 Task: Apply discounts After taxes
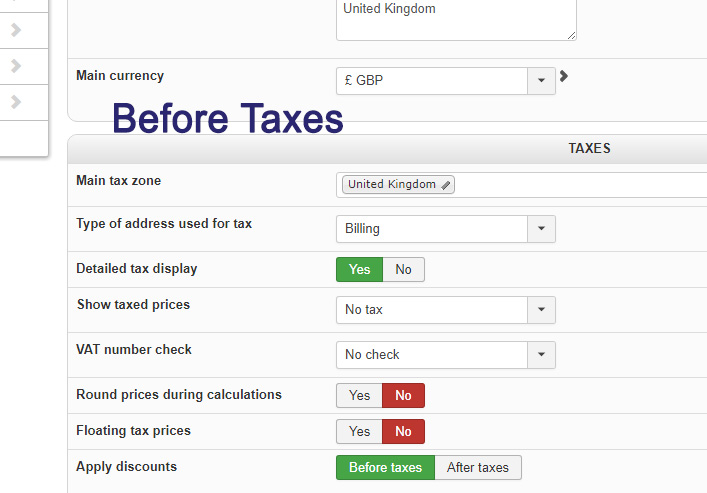[x=478, y=467]
